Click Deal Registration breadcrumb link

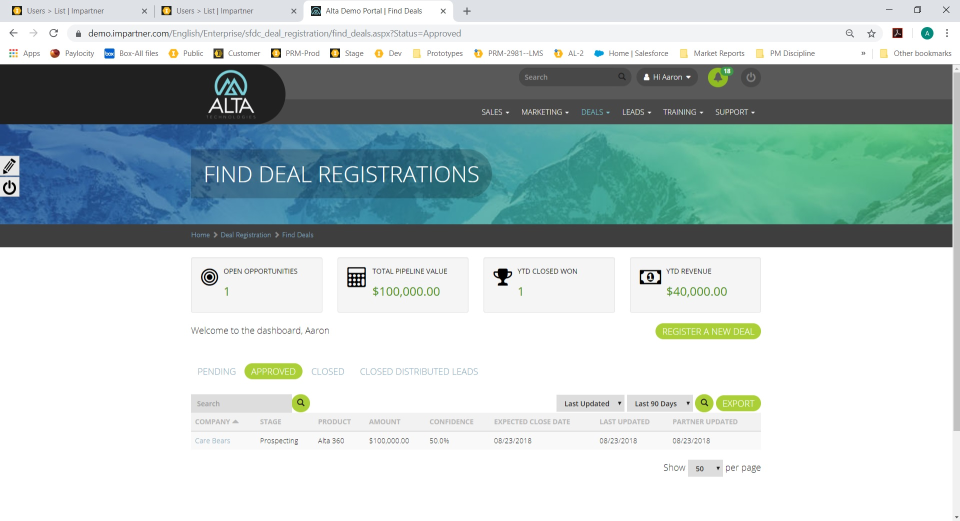point(246,235)
